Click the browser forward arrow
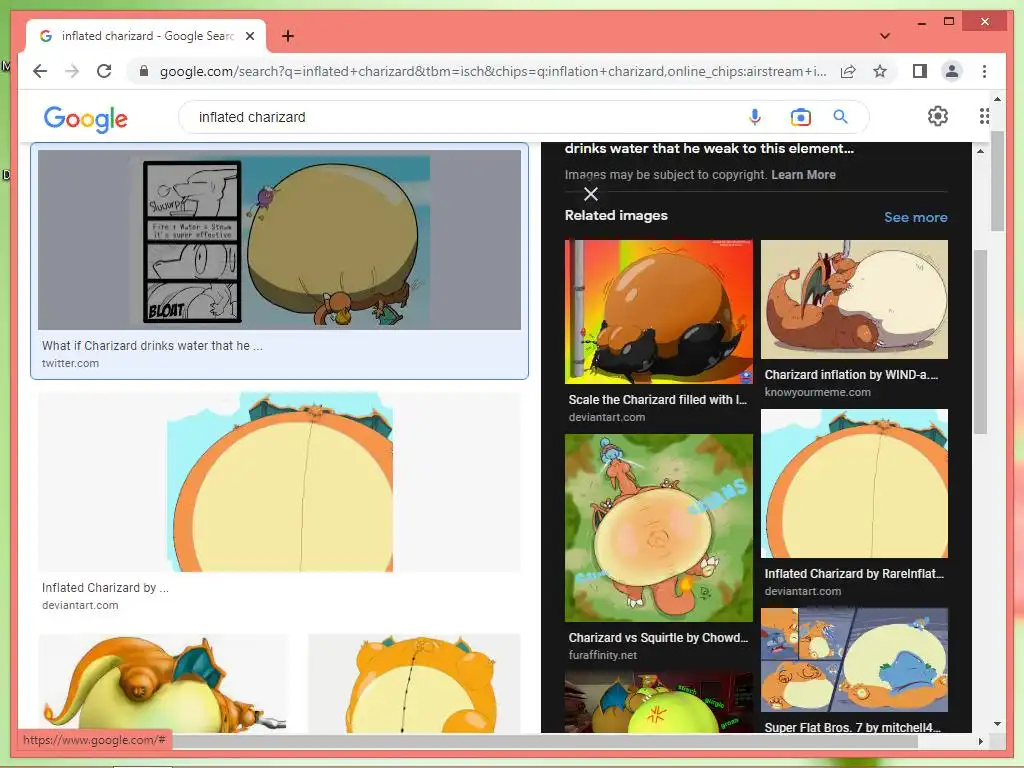Viewport: 1024px width, 768px height. [72, 71]
